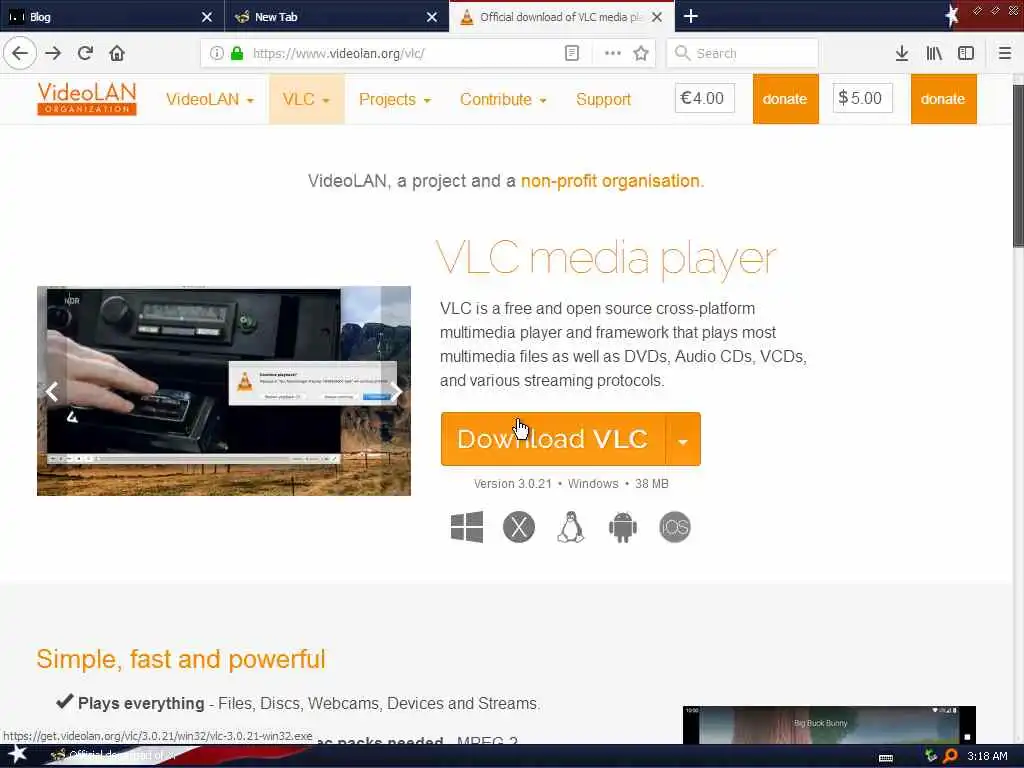Select the Windows platform icon
Screen dimensions: 1024x768
coord(467,527)
